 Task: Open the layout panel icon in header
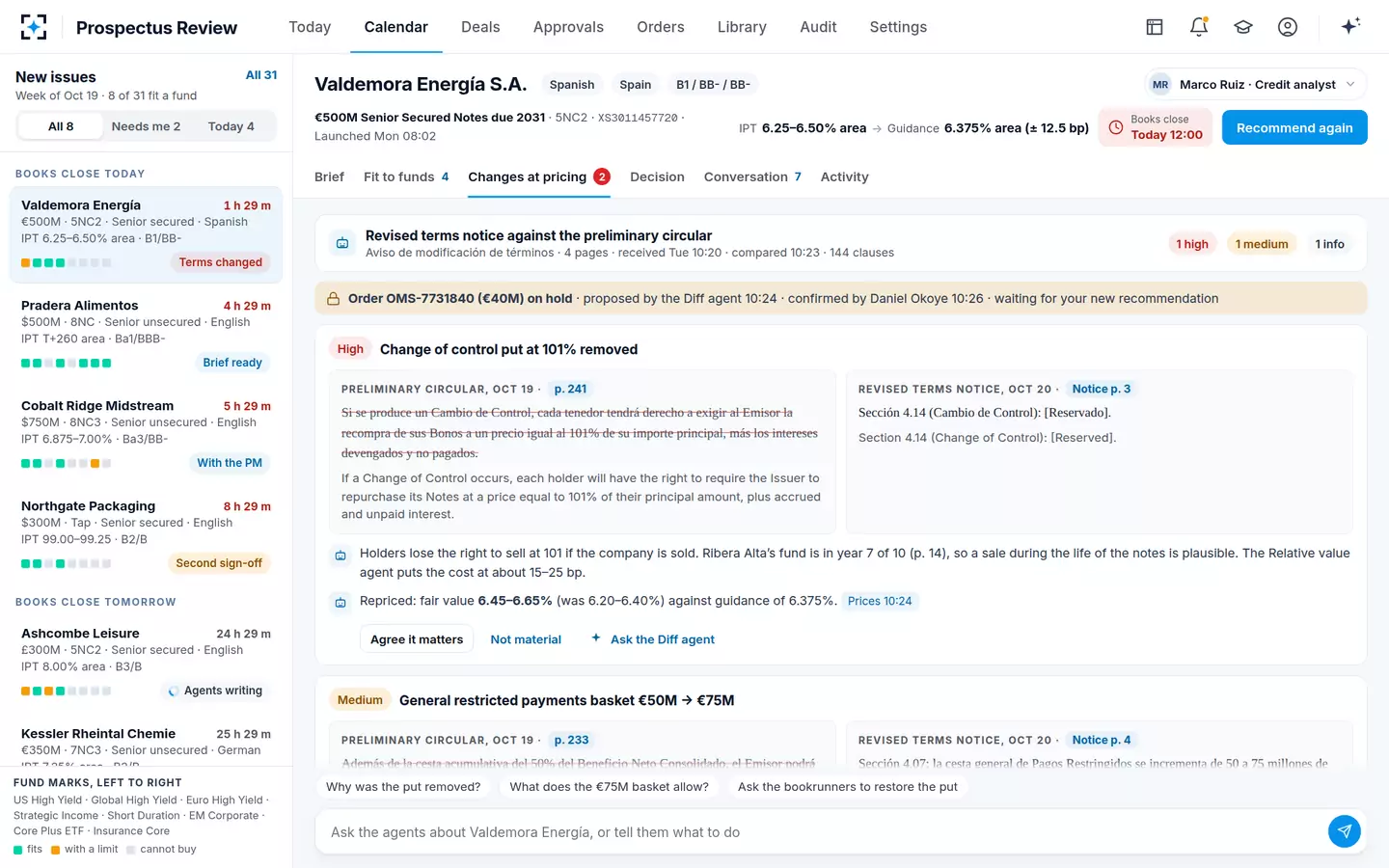(1155, 27)
